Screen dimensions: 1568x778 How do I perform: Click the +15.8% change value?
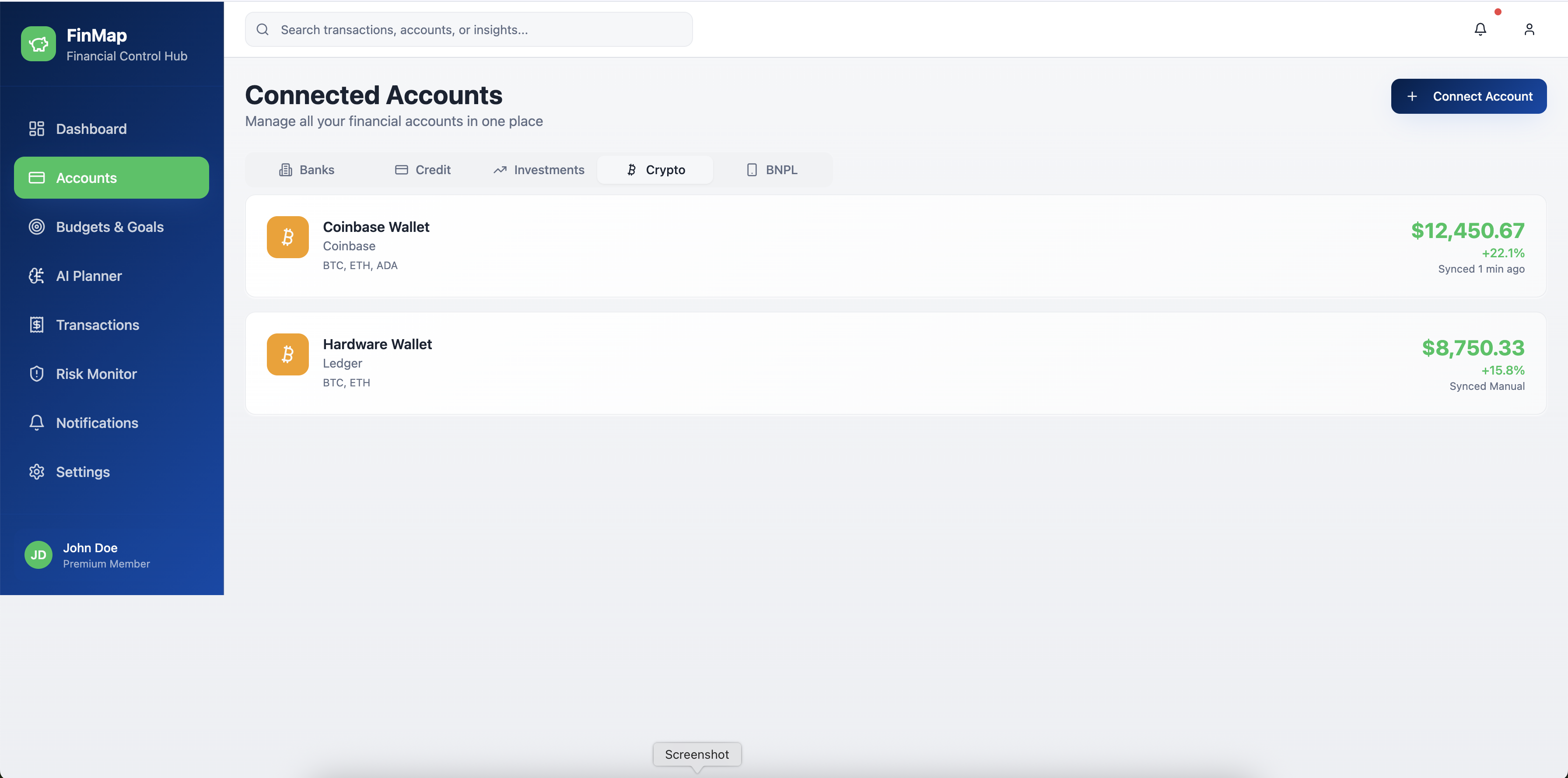tap(1503, 370)
